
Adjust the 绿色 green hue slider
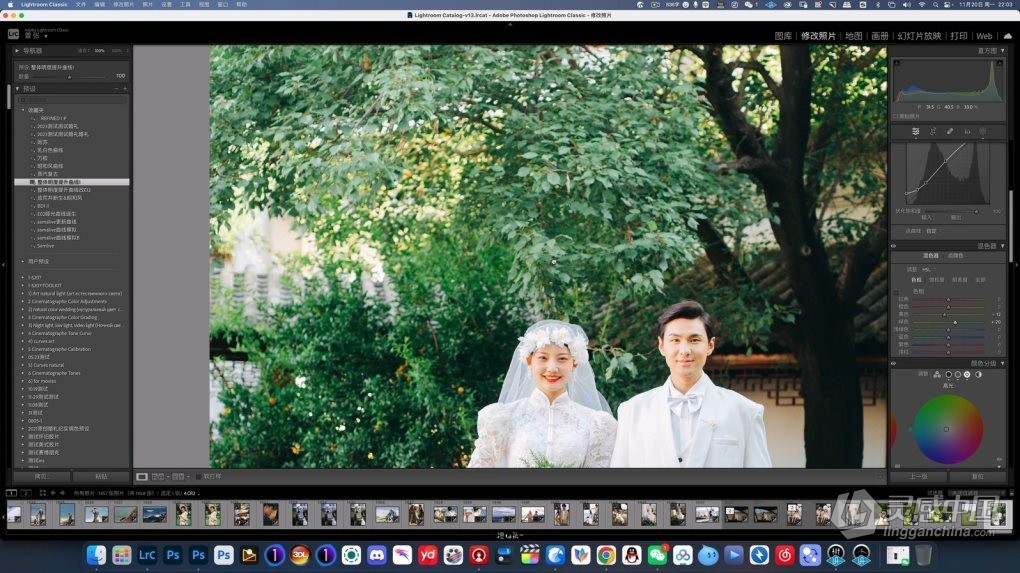(955, 321)
